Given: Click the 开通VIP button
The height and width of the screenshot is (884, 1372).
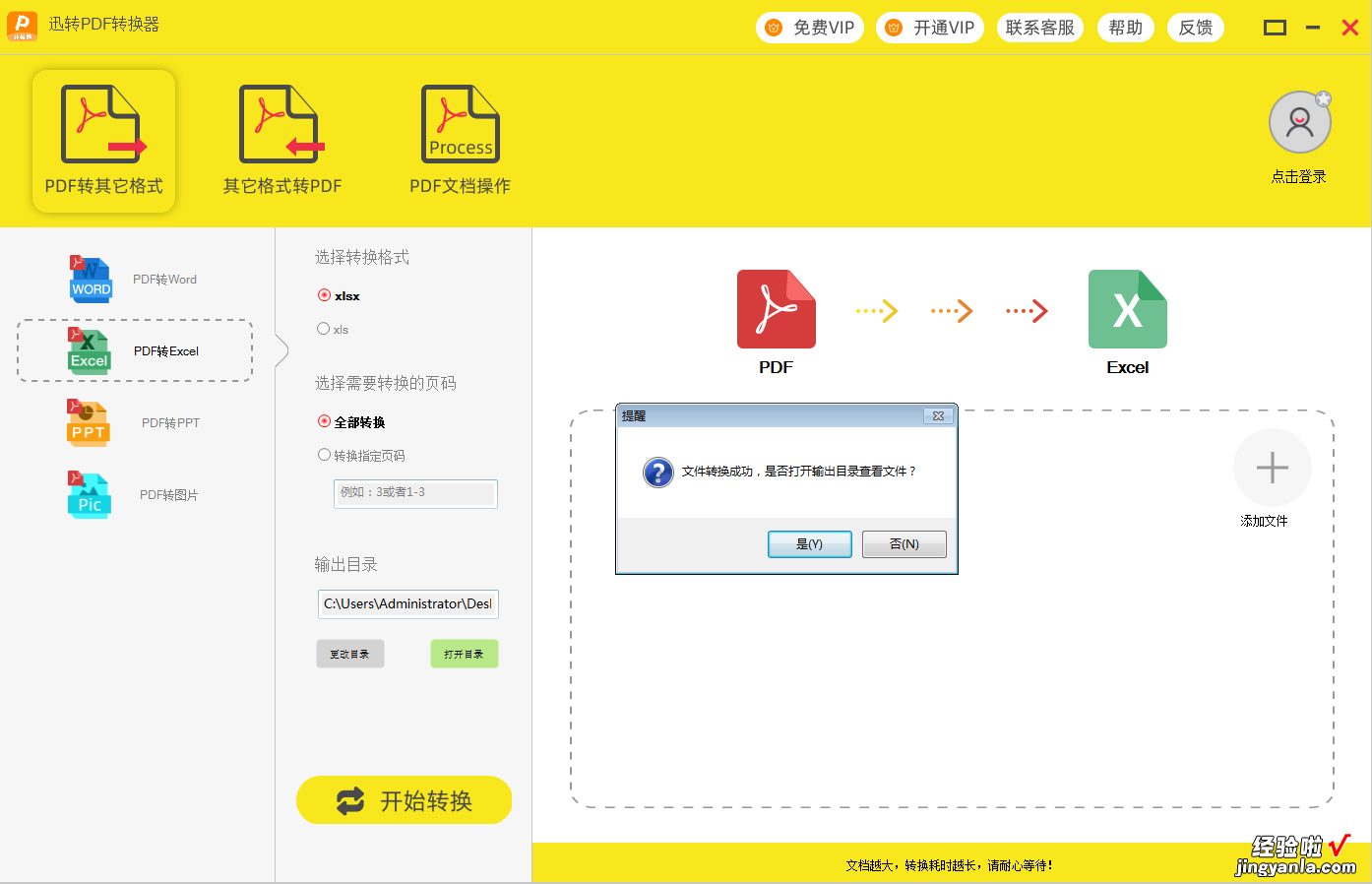Looking at the screenshot, I should pyautogui.click(x=930, y=28).
